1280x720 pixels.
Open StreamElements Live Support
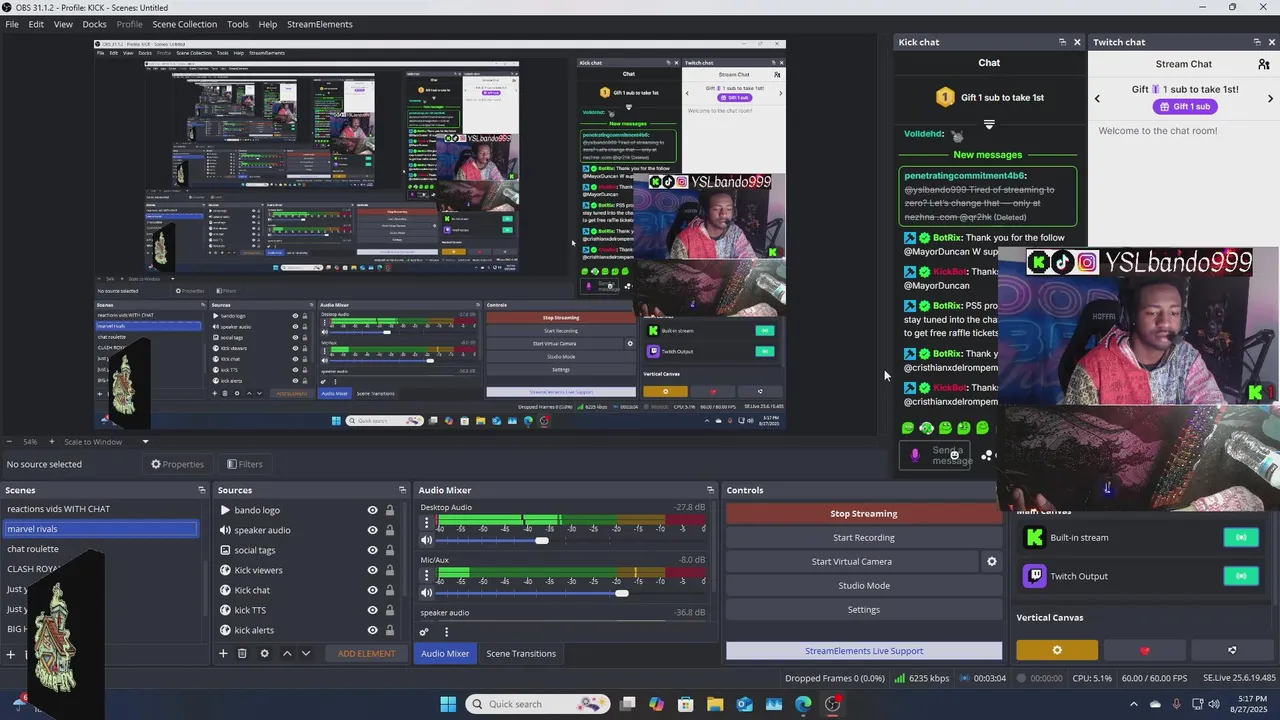pos(864,651)
